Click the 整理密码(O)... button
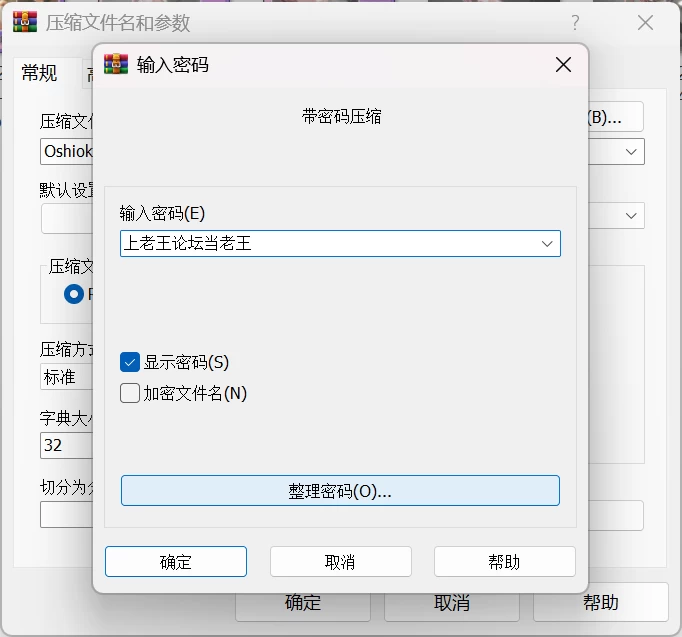The height and width of the screenshot is (637, 682). 340,490
